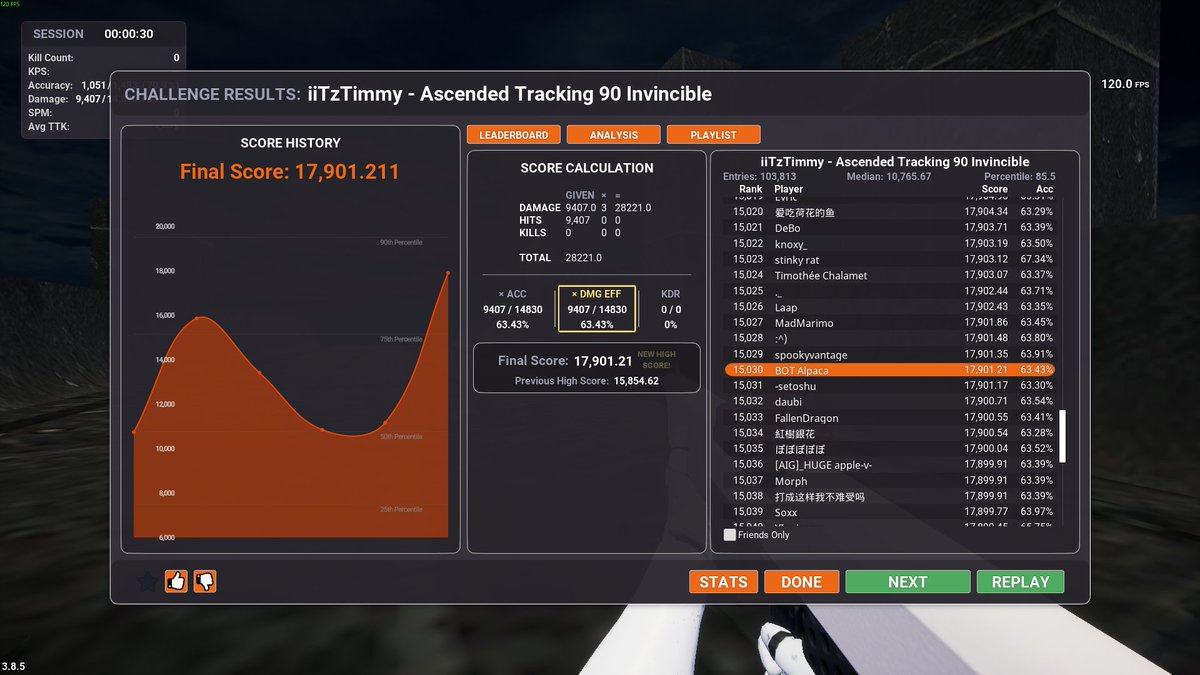Click the 75th Percentile chart label
Viewport: 1200px width, 675px height.
pos(400,340)
